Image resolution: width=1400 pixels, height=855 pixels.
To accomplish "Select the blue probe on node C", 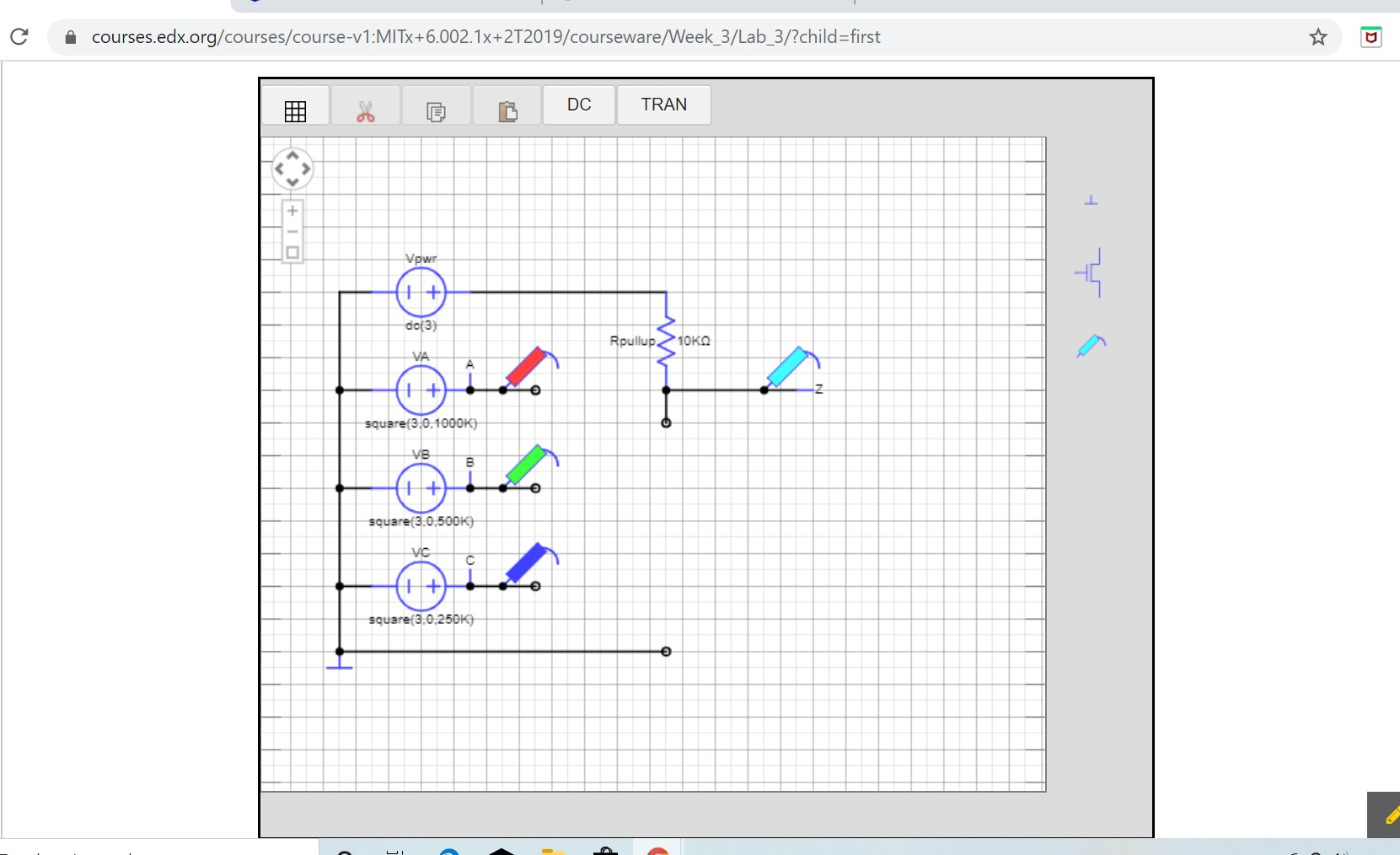I will click(x=531, y=562).
